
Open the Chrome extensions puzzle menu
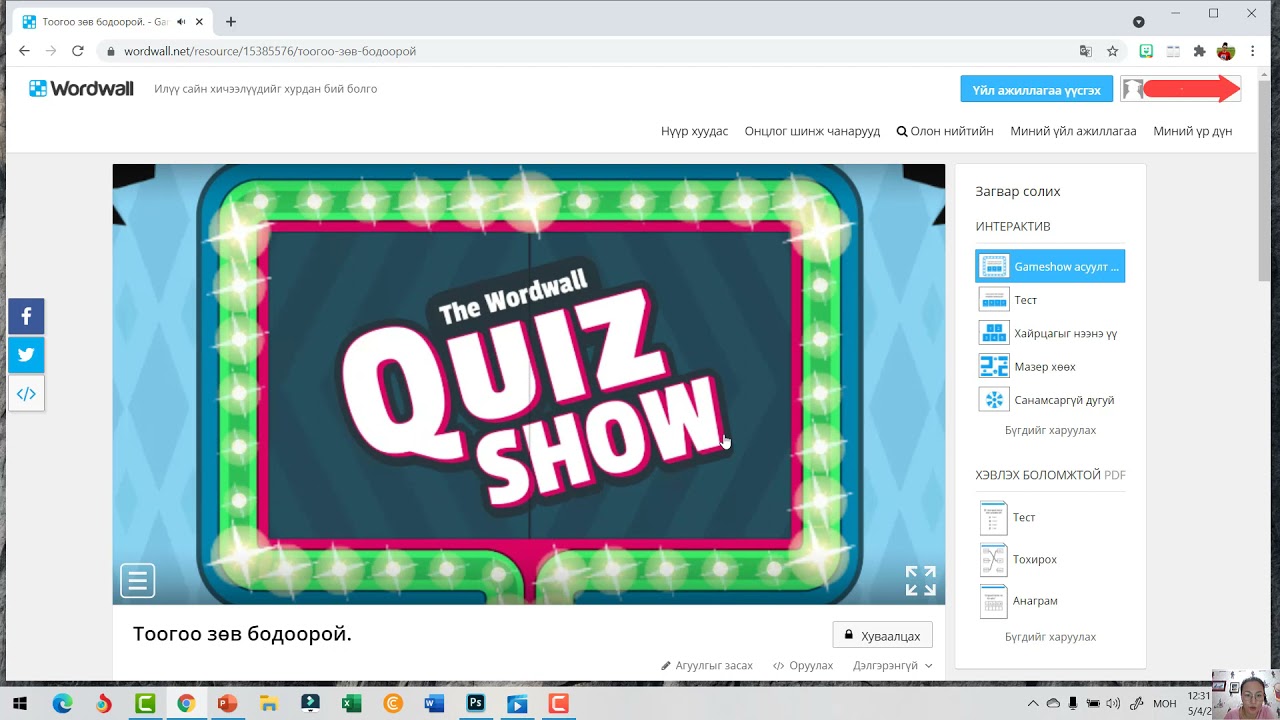tap(1199, 51)
